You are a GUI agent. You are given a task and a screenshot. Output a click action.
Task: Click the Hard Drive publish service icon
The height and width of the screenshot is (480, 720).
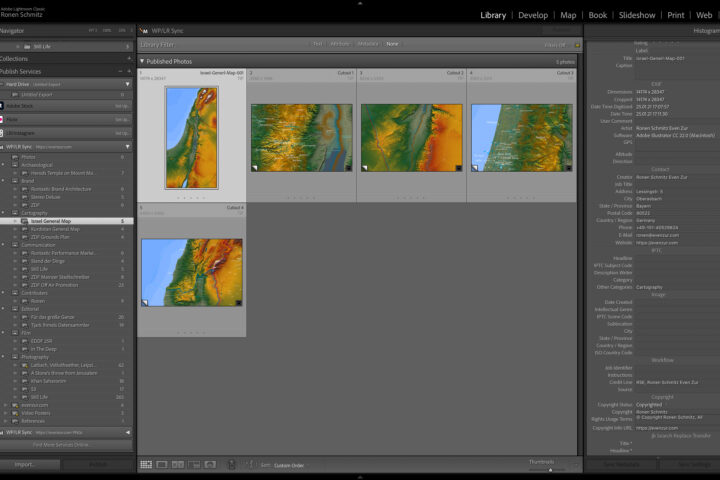pyautogui.click(x=2, y=84)
